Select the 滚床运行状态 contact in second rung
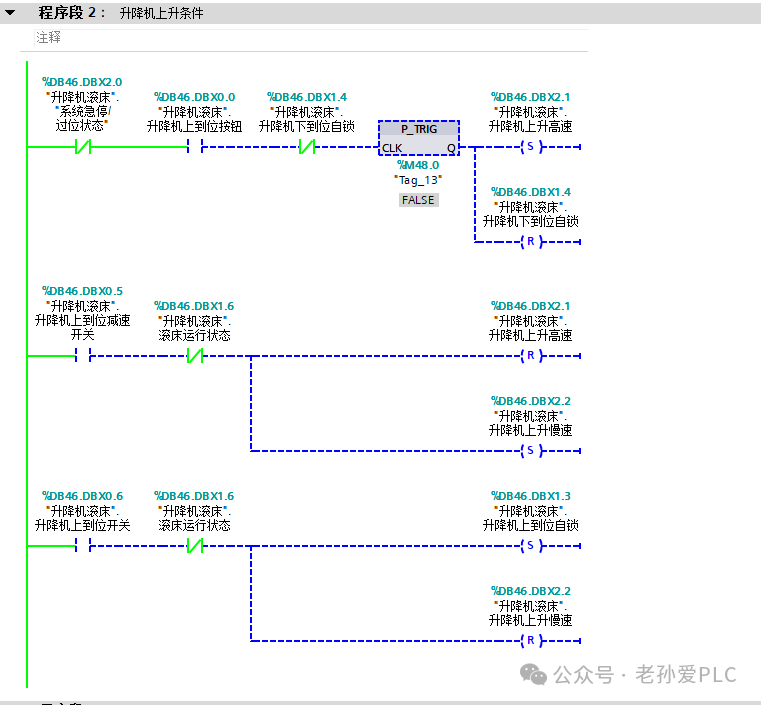Viewport: 761px width, 705px height. (195, 356)
